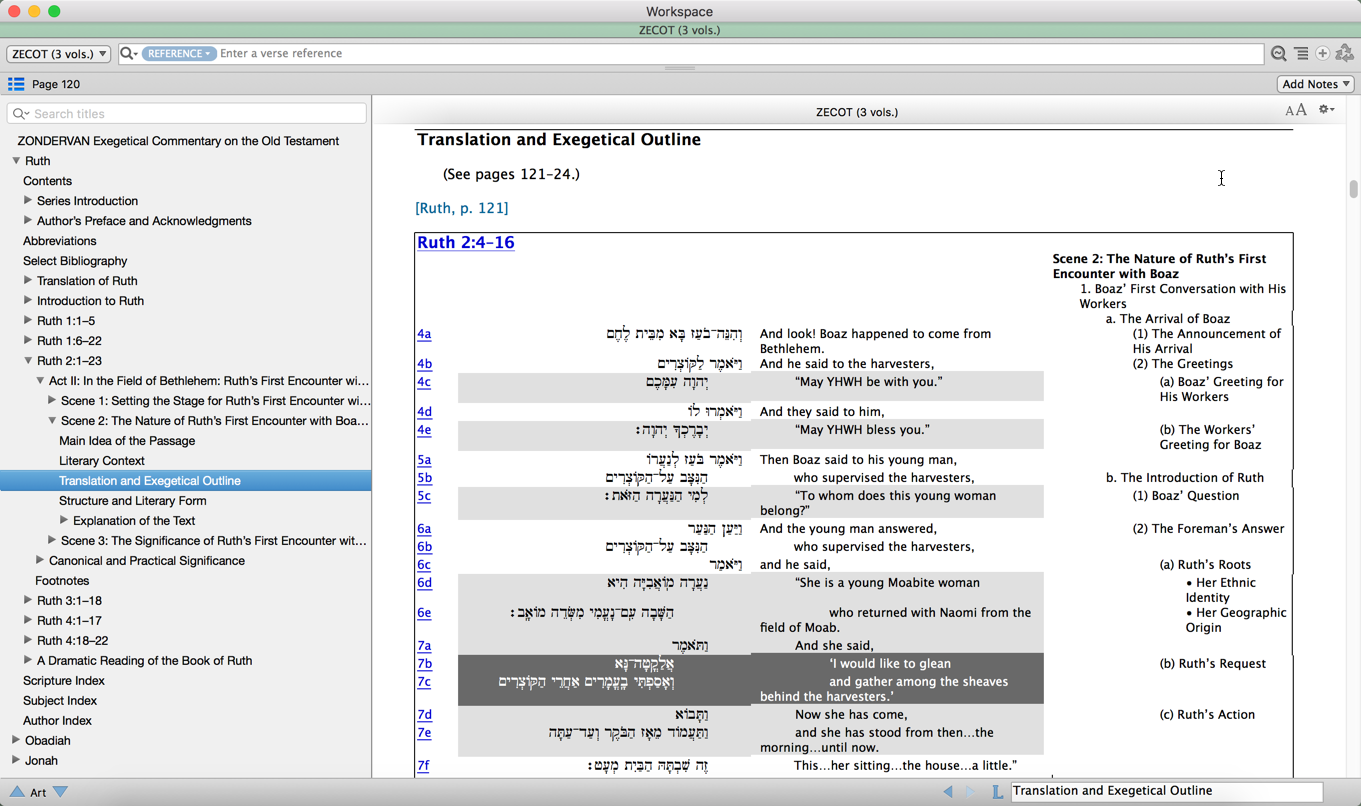Expand the Jonah tree node

tap(16, 761)
